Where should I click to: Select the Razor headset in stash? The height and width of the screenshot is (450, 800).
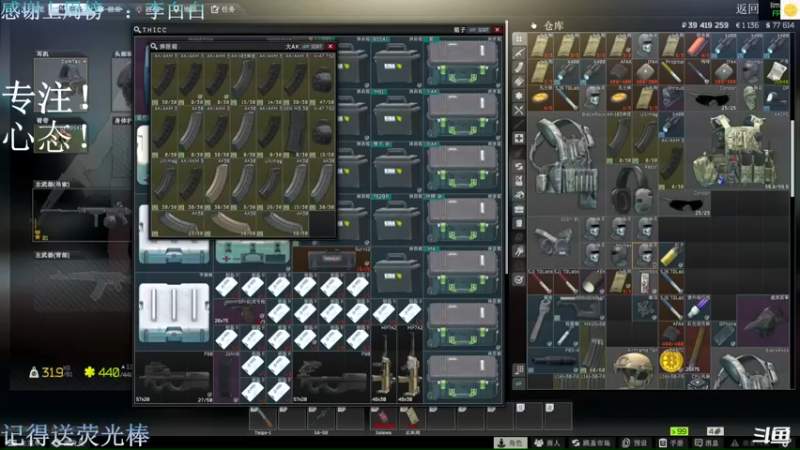(632, 188)
